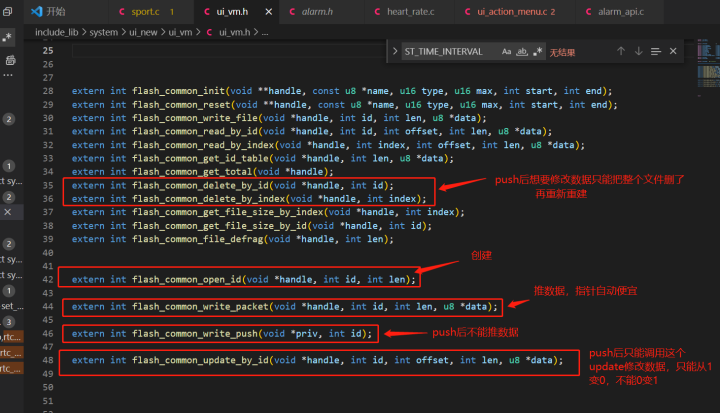This screenshot has height=413, width=720.
Task: Open the ui_new breadcrumb segment
Action: click(x=143, y=32)
